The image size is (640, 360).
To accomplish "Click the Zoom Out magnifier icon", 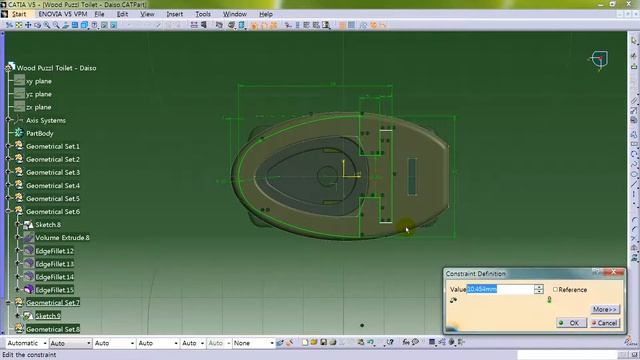I will click(x=56, y=25).
